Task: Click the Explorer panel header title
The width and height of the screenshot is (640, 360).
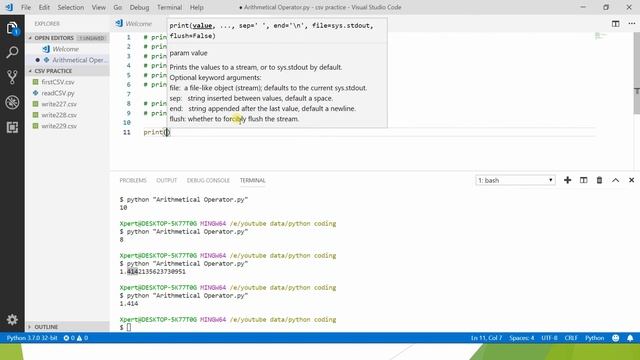Action: pyautogui.click(x=47, y=24)
